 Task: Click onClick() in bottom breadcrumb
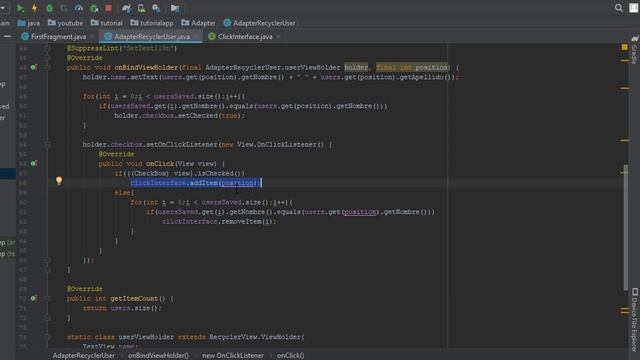[x=291, y=356]
